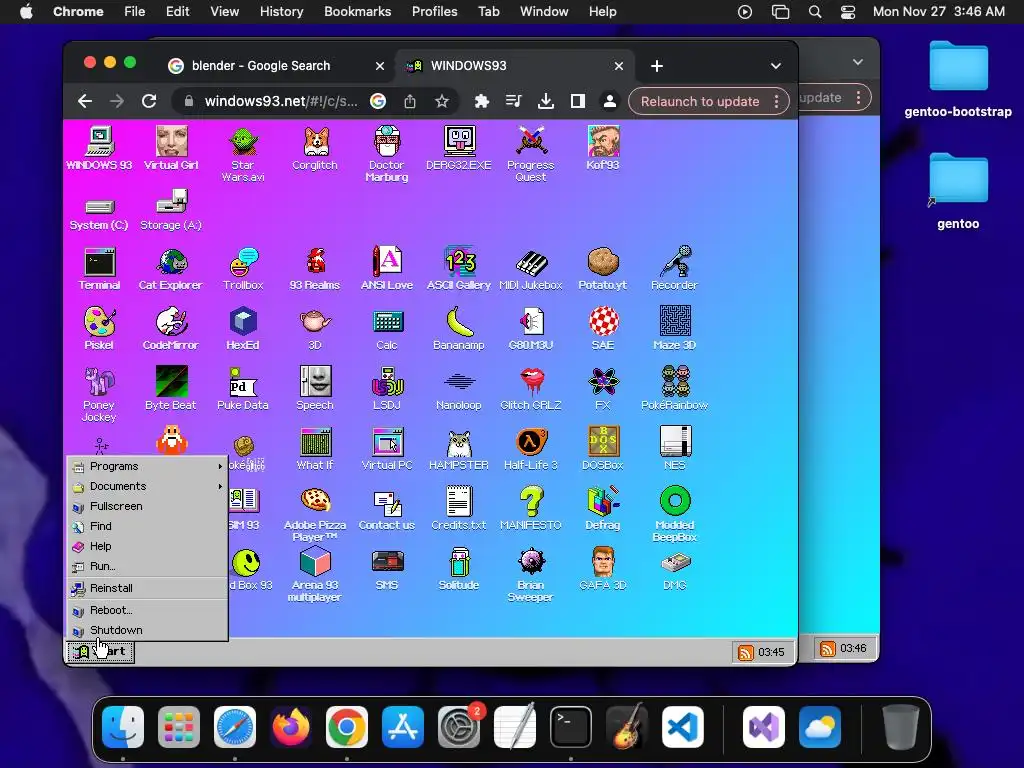Open Chrome three-dot menu beside Relaunch
The height and width of the screenshot is (768, 1024).
click(x=776, y=101)
